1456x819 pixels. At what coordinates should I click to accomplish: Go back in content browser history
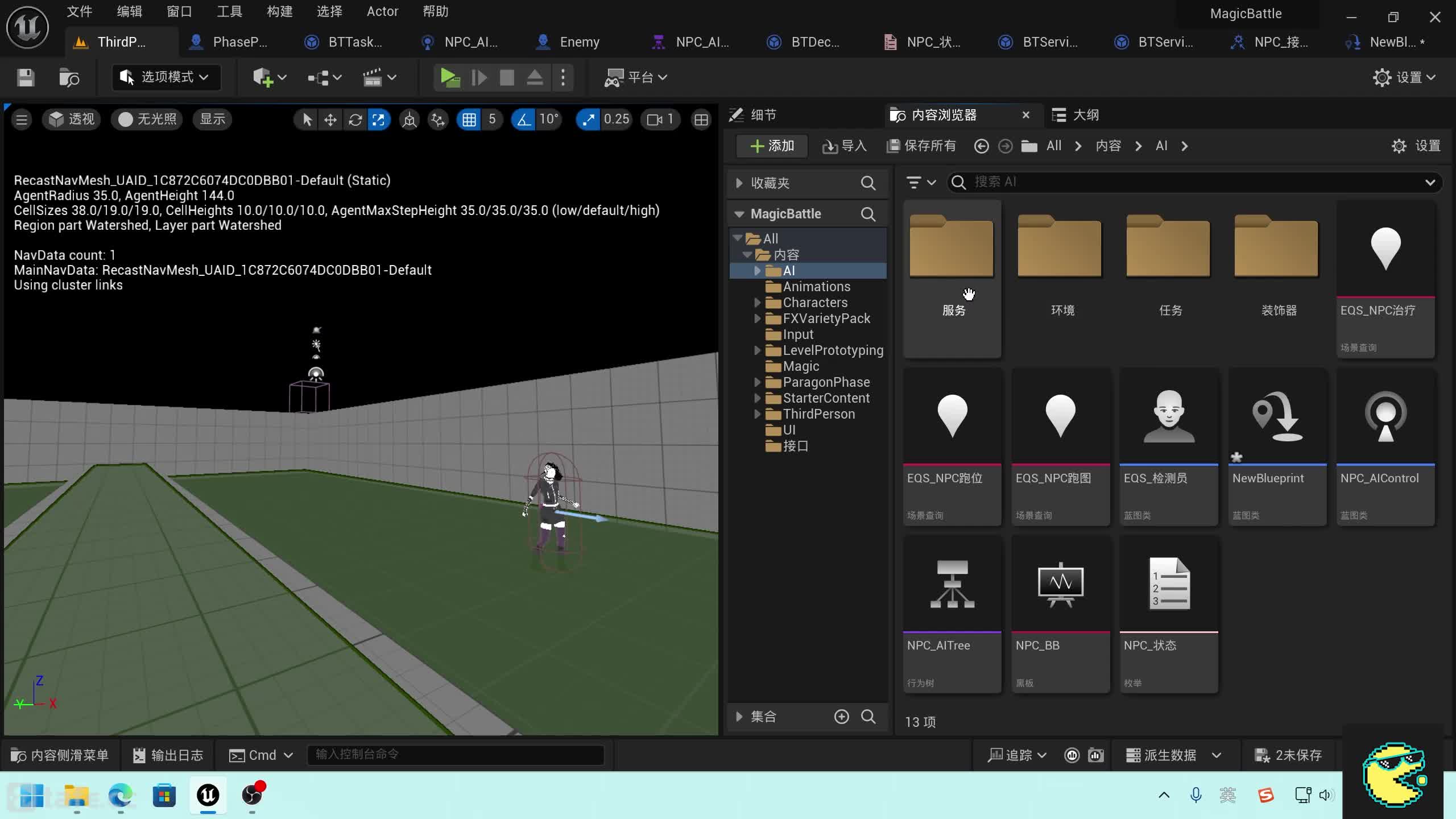pyautogui.click(x=981, y=147)
